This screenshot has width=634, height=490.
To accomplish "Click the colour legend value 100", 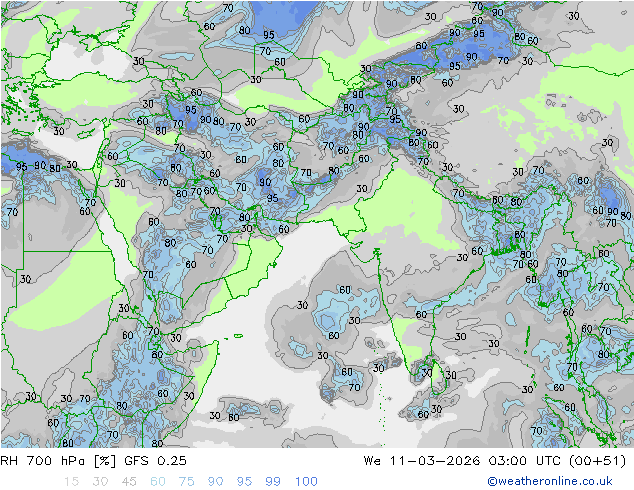I will pos(306,482).
